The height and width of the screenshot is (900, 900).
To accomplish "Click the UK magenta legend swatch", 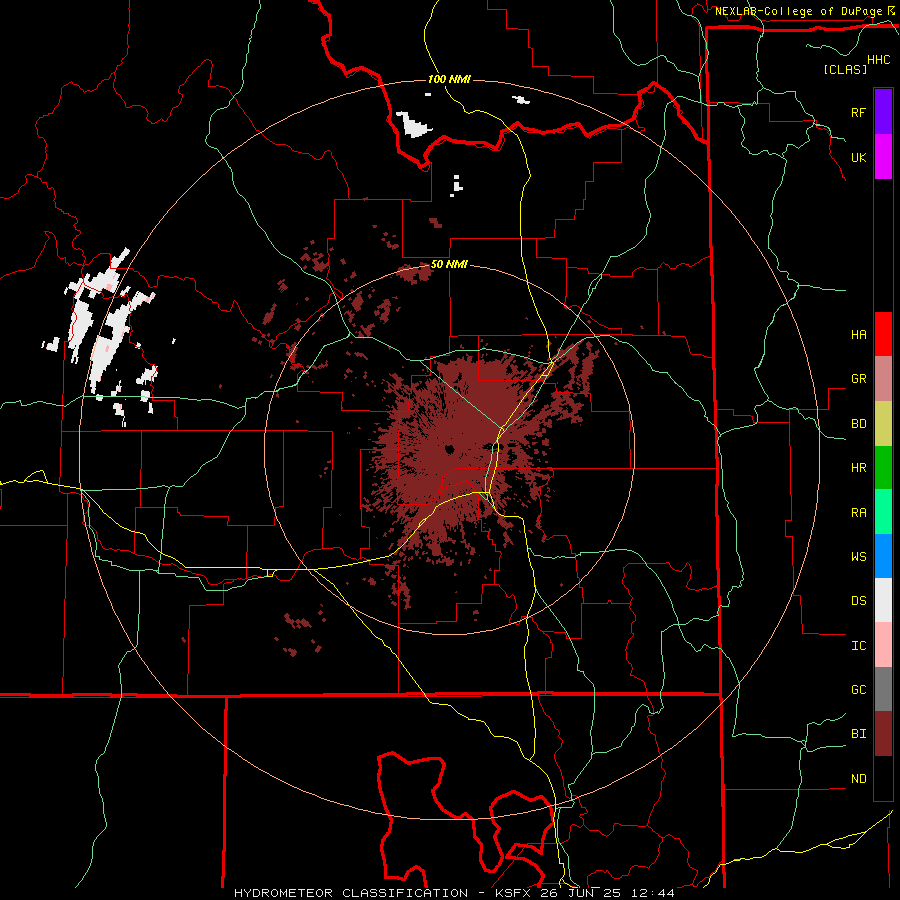I will 883,157.
